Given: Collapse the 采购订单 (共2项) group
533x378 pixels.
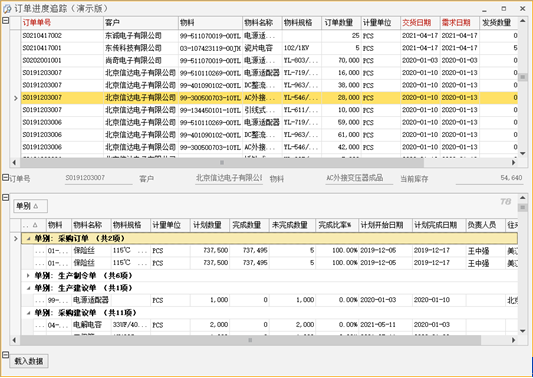Looking at the screenshot, I should pos(29,239).
